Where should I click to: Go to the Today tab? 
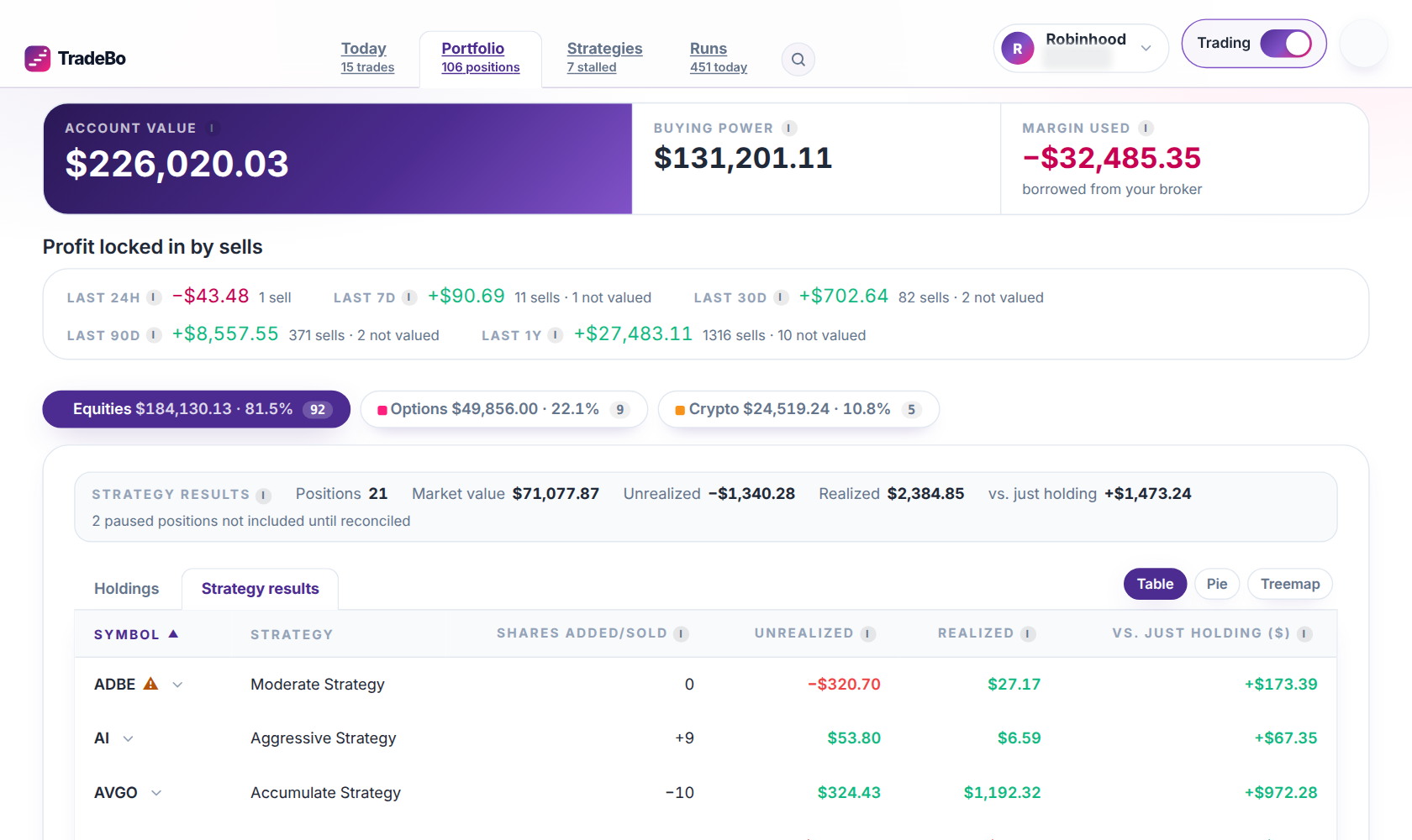click(x=367, y=57)
